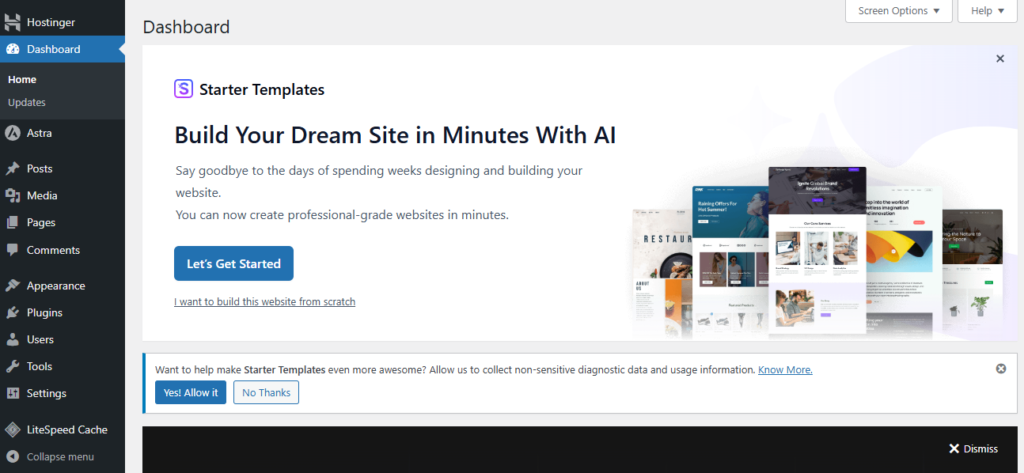
Task: Click the Astra logo icon
Action: click(12, 133)
